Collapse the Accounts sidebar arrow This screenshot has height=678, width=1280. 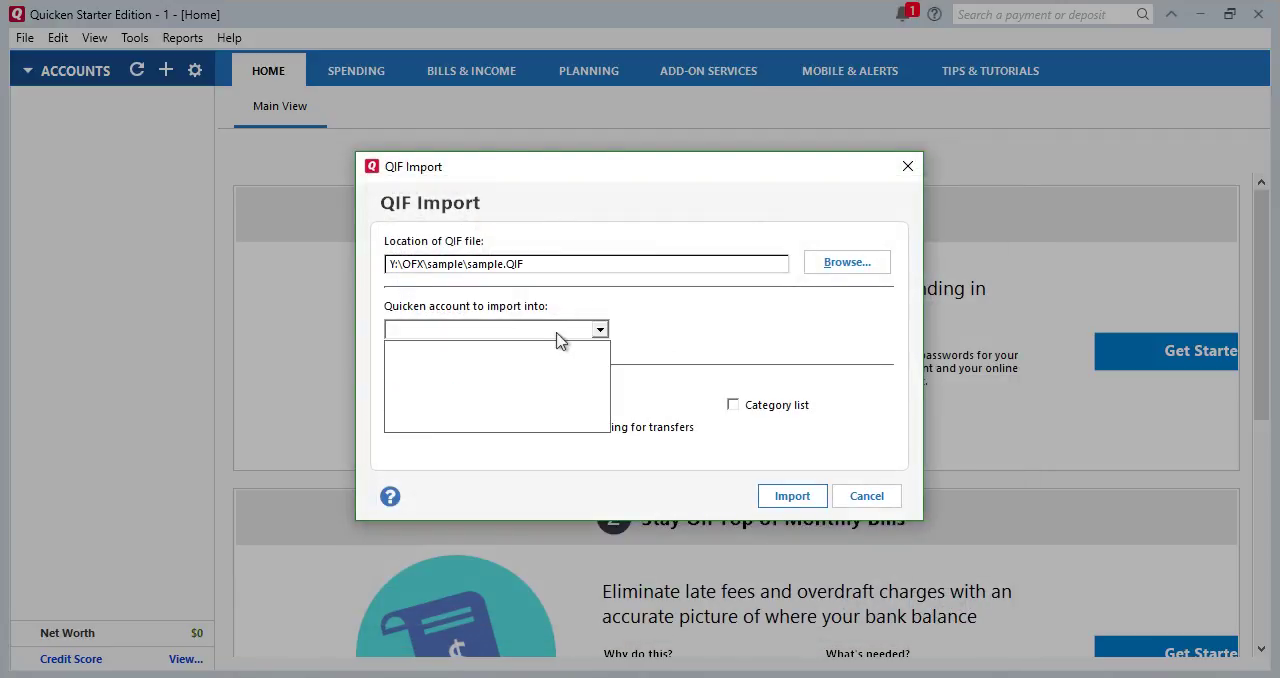point(28,71)
